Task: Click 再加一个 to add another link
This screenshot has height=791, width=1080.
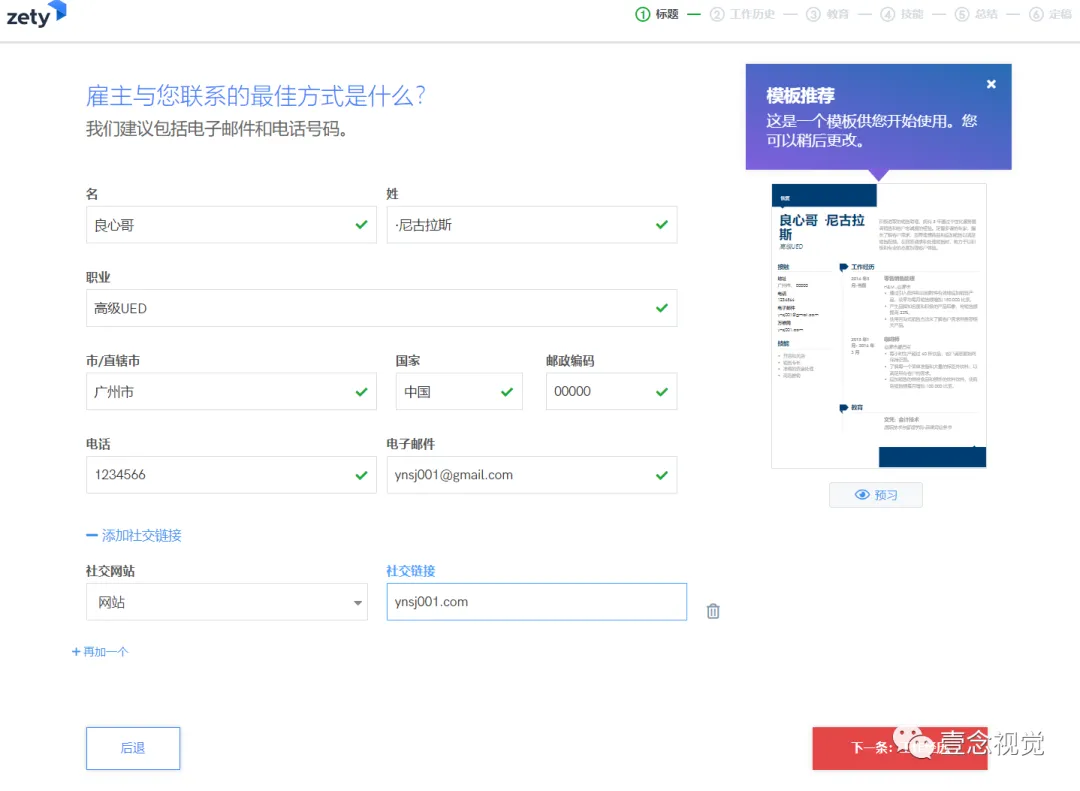Action: coord(100,652)
